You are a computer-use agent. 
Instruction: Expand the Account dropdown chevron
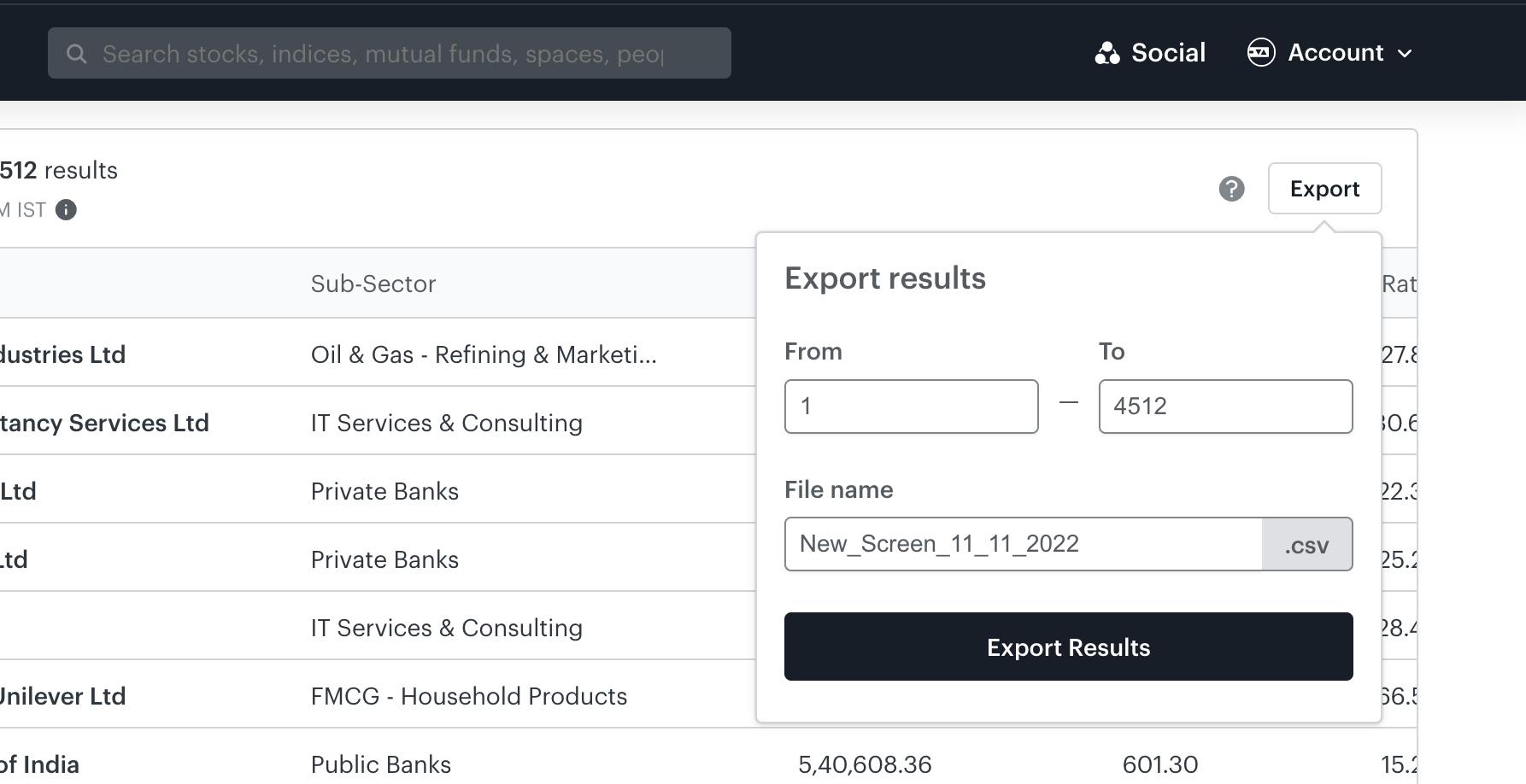[1405, 54]
